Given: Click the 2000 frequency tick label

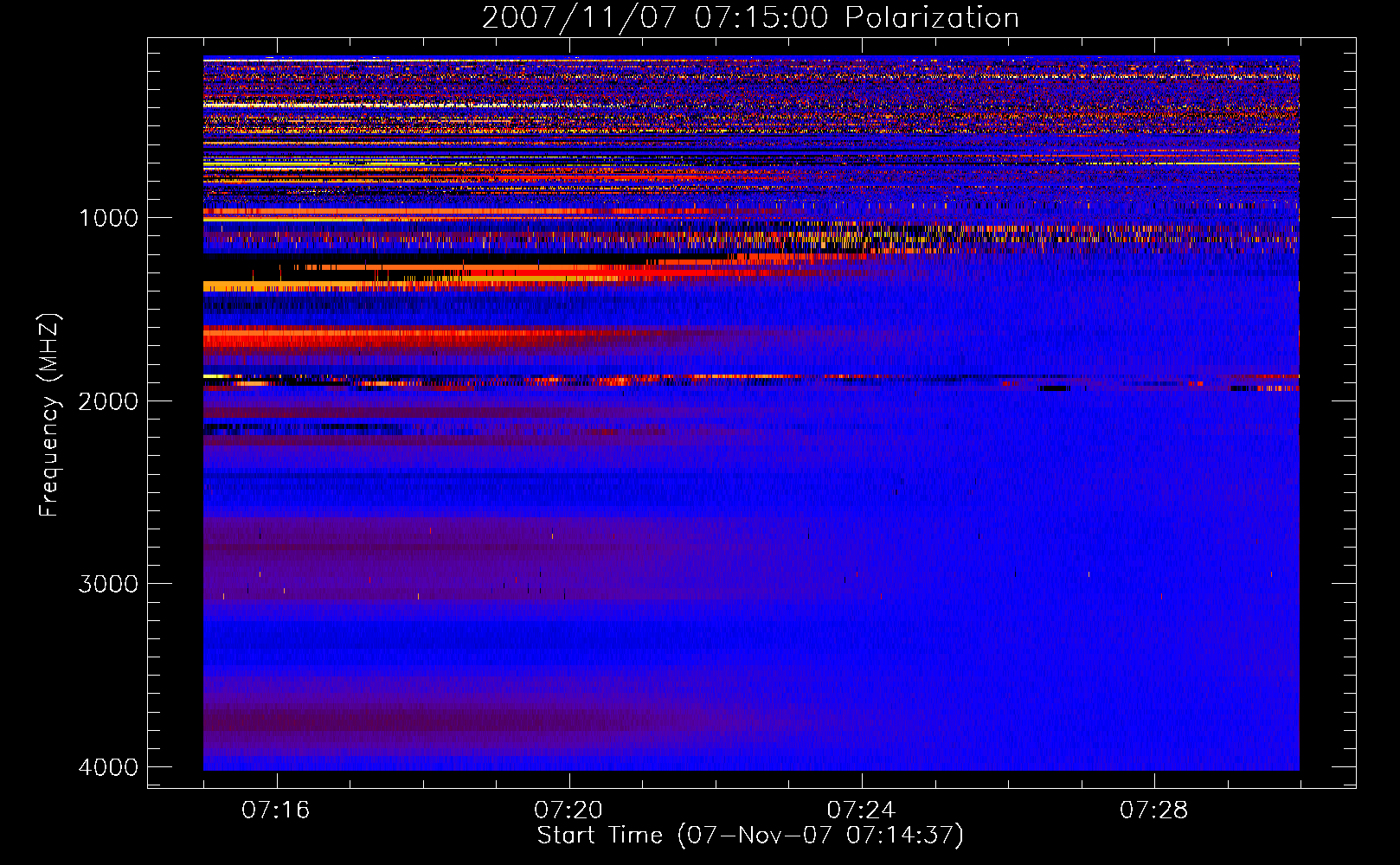Looking at the screenshot, I should 108,401.
